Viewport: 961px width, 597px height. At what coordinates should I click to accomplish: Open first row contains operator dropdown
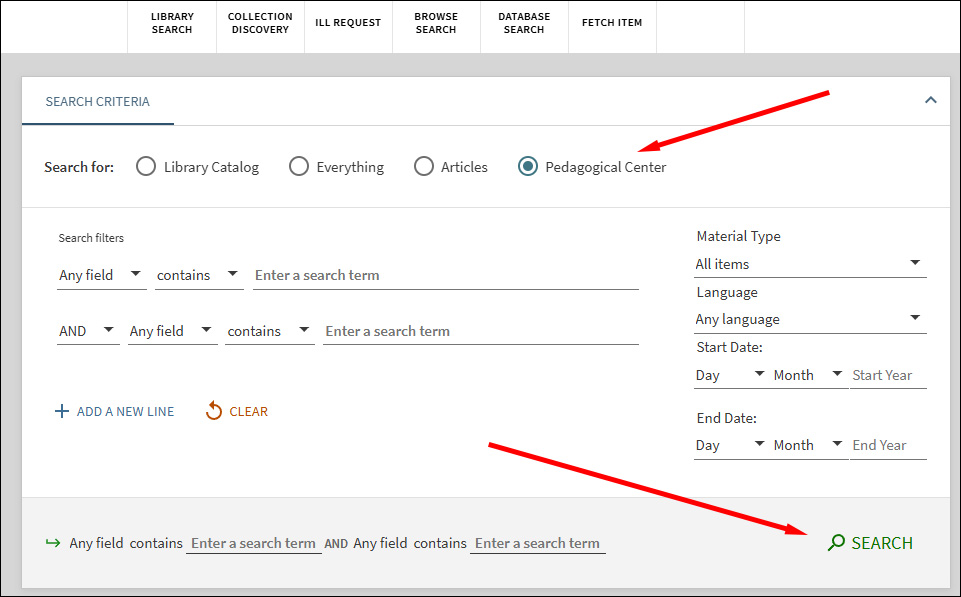point(199,275)
